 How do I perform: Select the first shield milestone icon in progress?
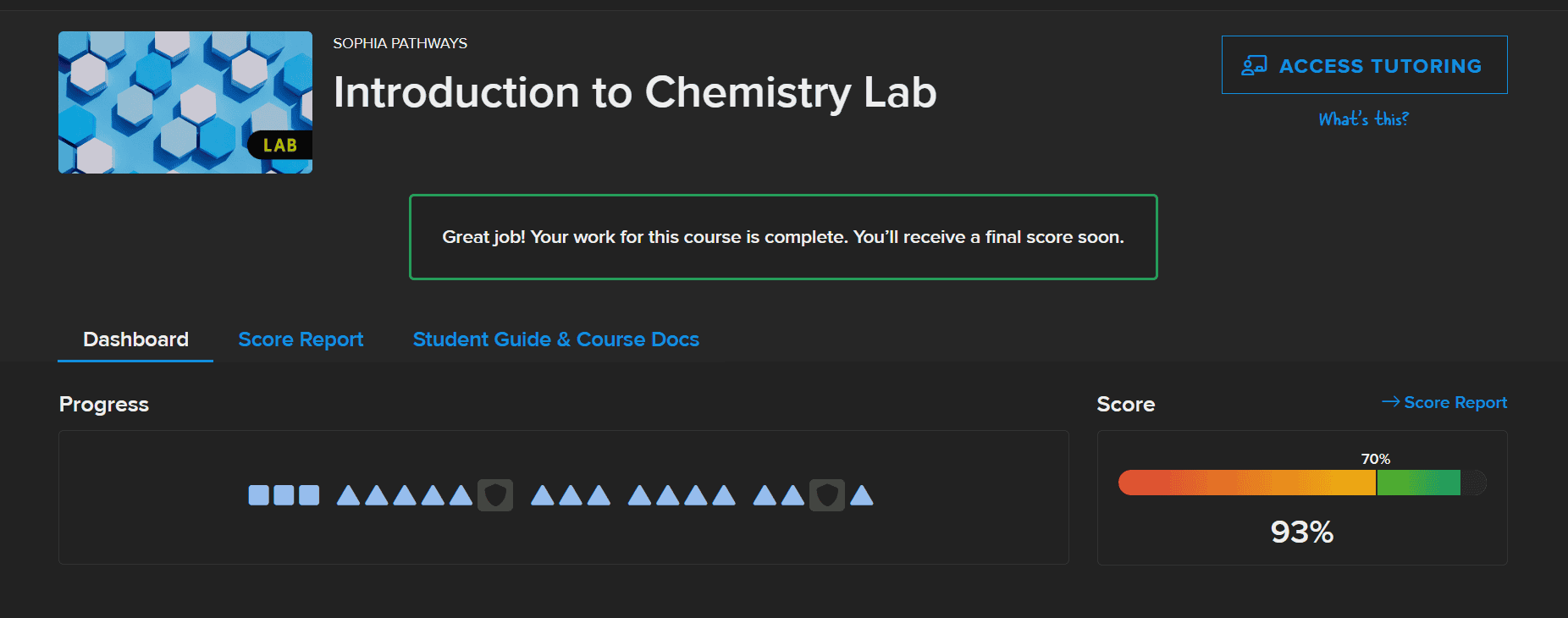point(496,495)
